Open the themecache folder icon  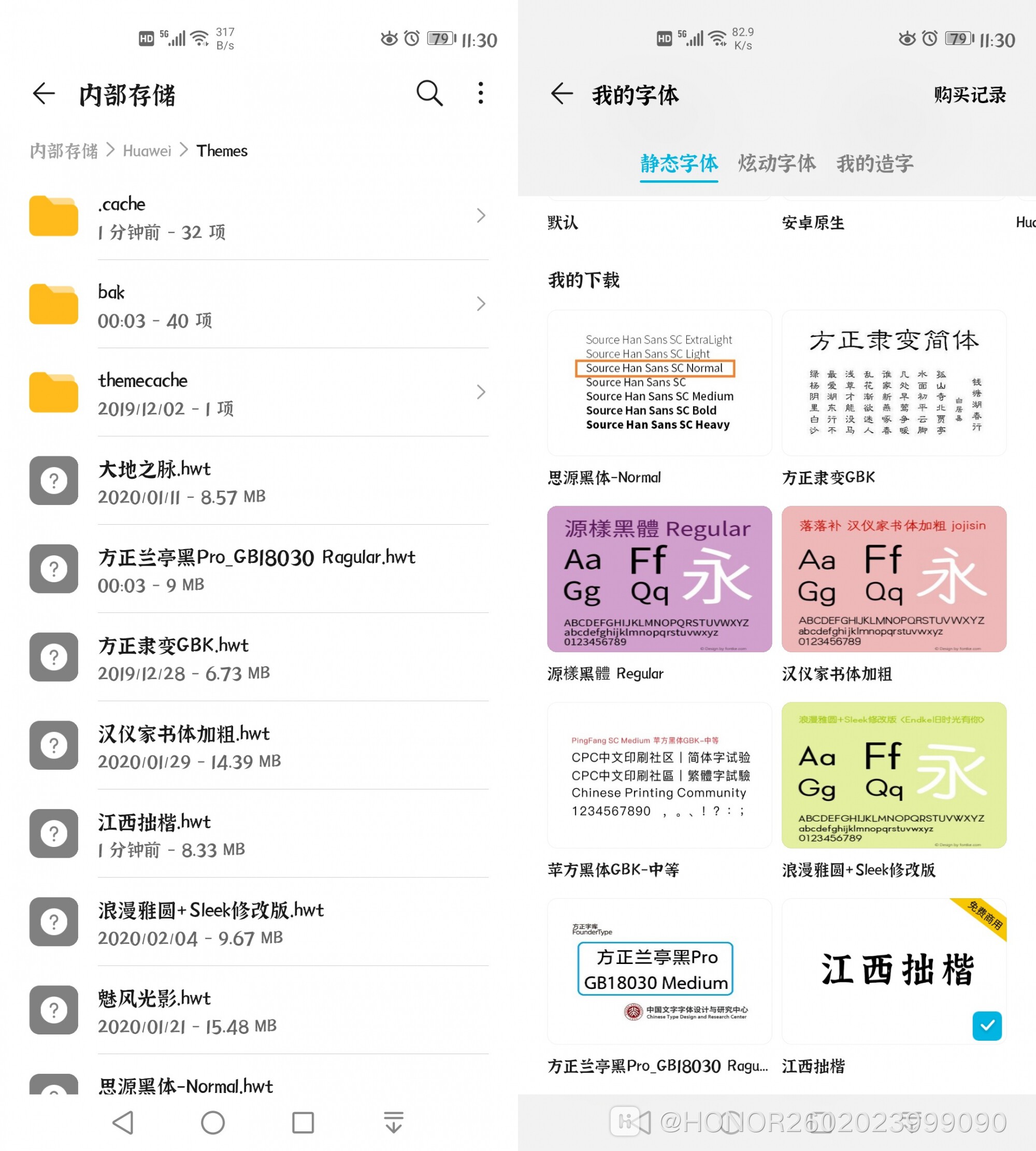coord(53,392)
